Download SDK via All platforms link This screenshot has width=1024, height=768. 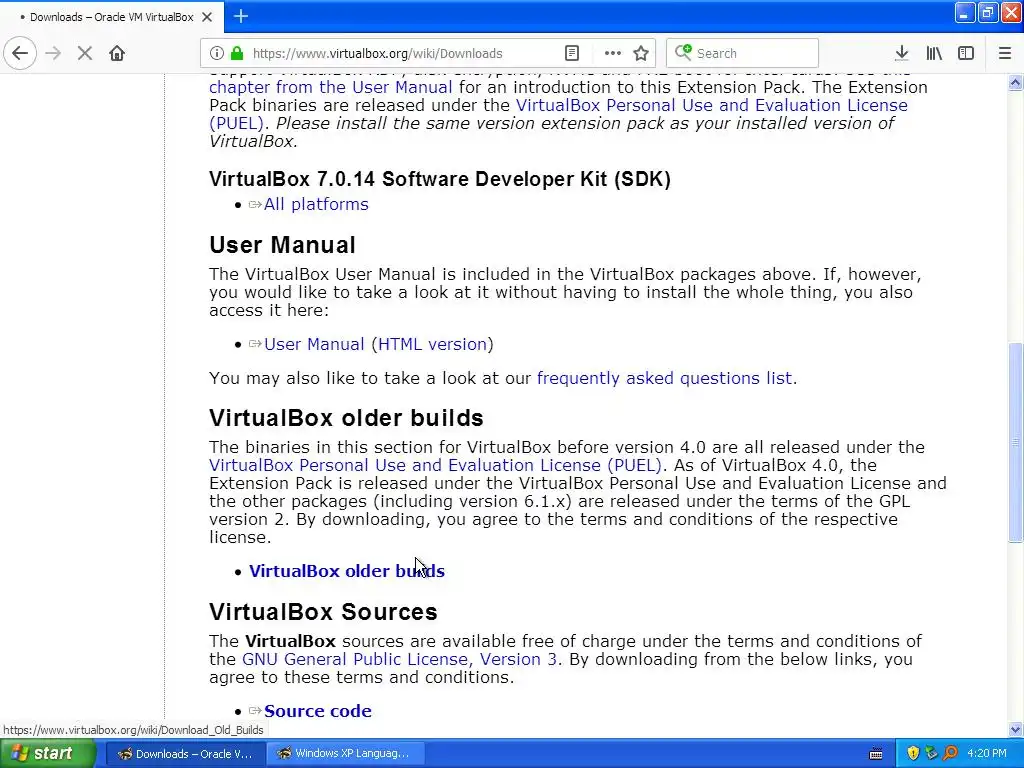point(316,204)
